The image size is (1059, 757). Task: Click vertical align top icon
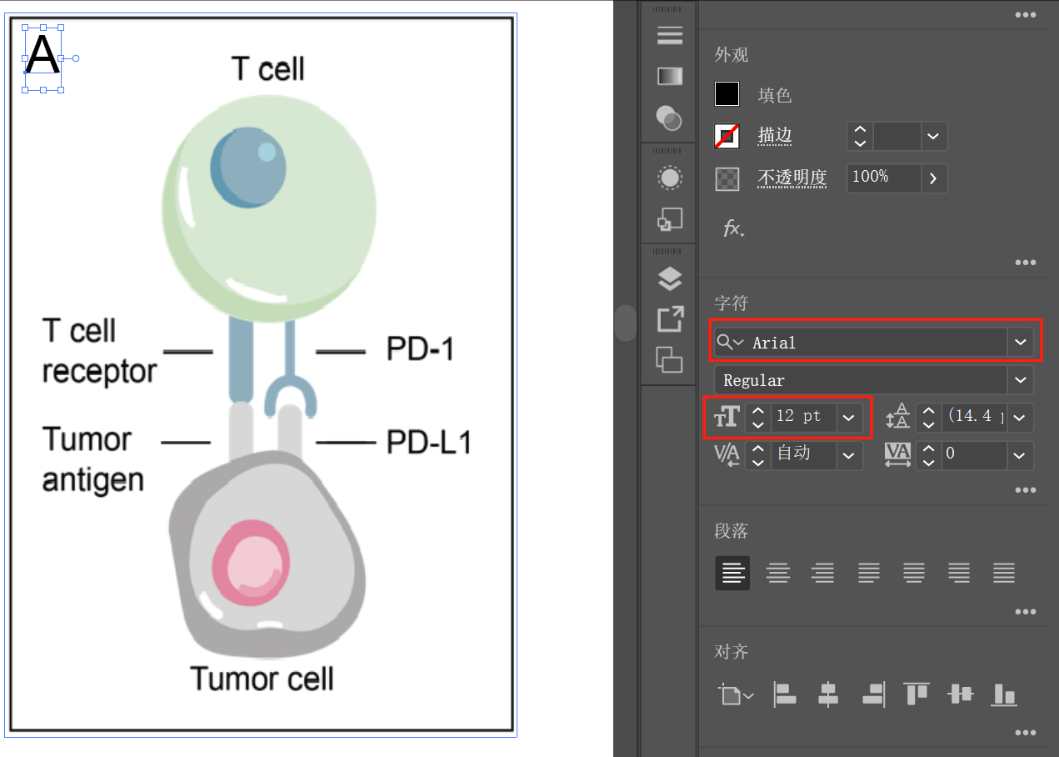point(916,694)
